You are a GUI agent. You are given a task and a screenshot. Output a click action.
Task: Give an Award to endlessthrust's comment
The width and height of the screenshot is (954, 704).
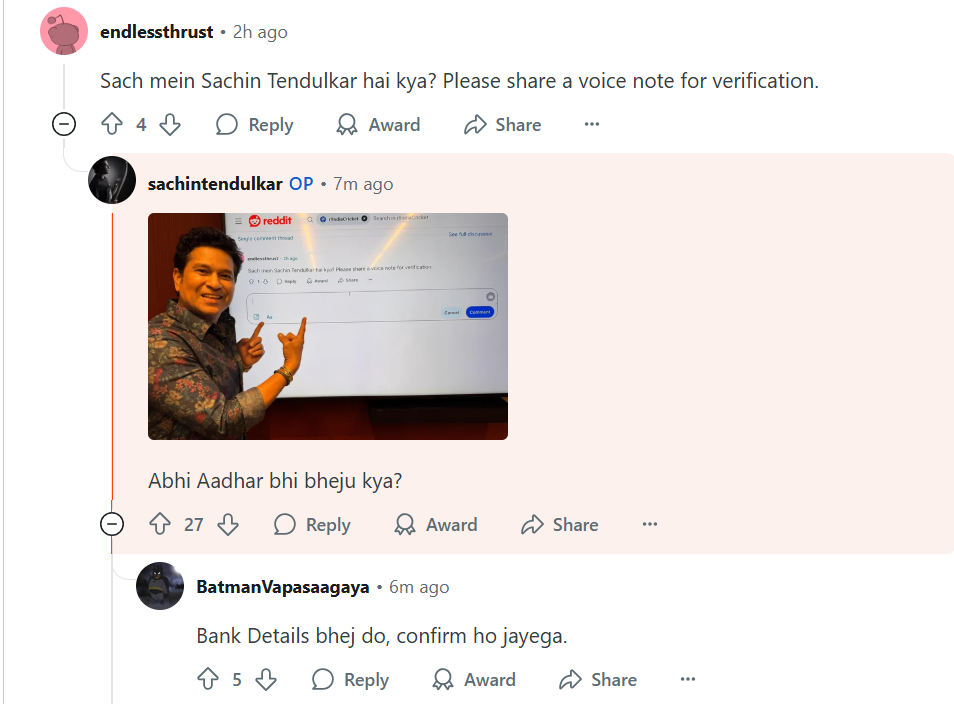pos(378,125)
